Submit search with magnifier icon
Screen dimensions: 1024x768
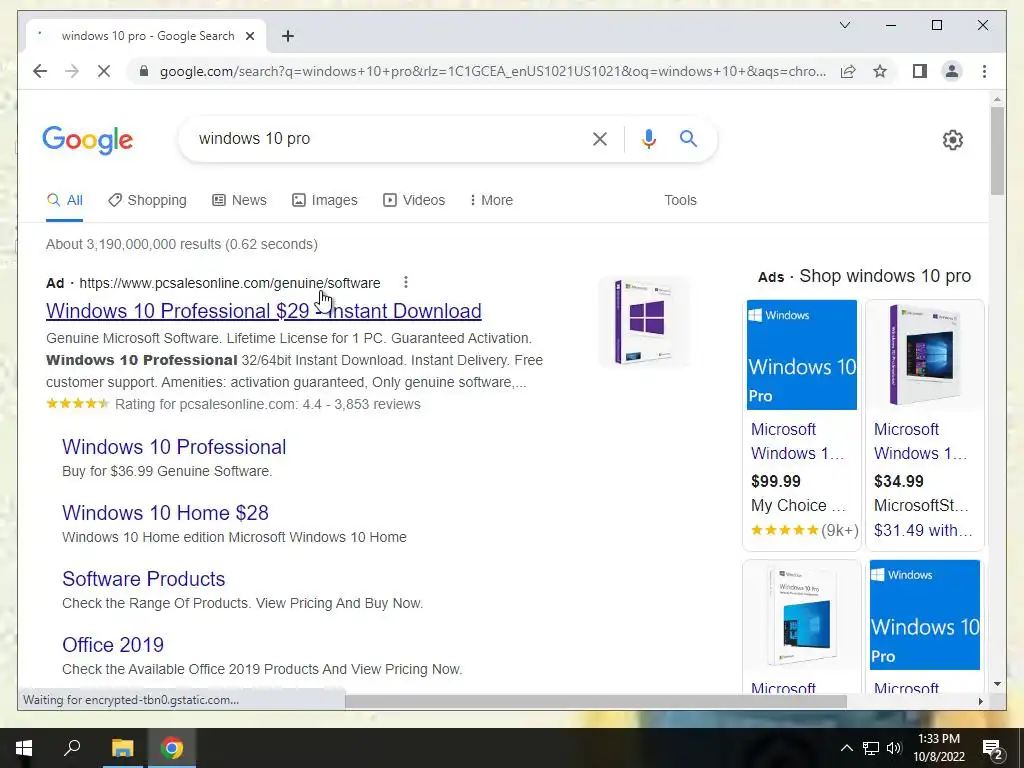tap(688, 138)
